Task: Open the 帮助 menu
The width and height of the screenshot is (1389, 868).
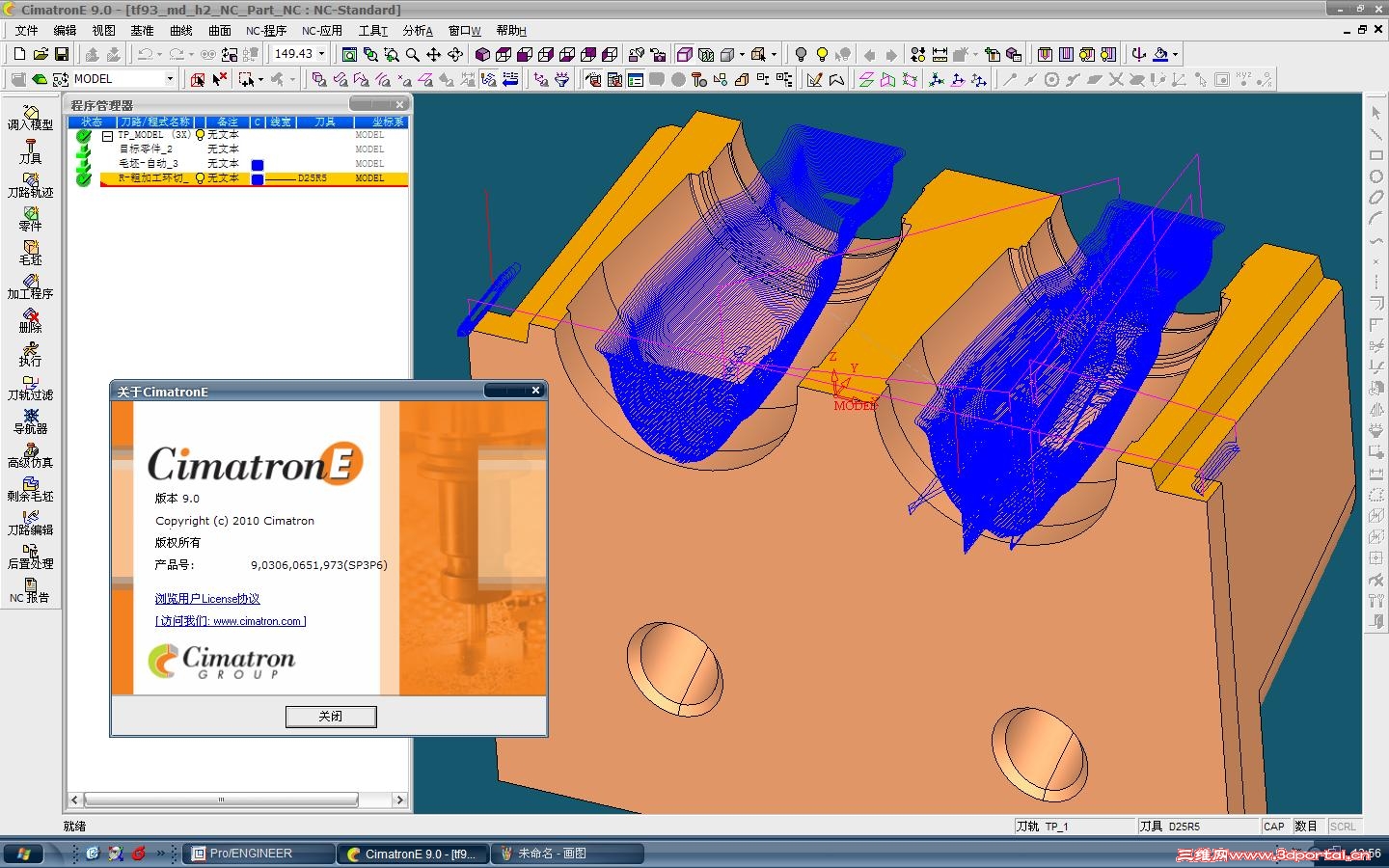Action: (x=511, y=31)
